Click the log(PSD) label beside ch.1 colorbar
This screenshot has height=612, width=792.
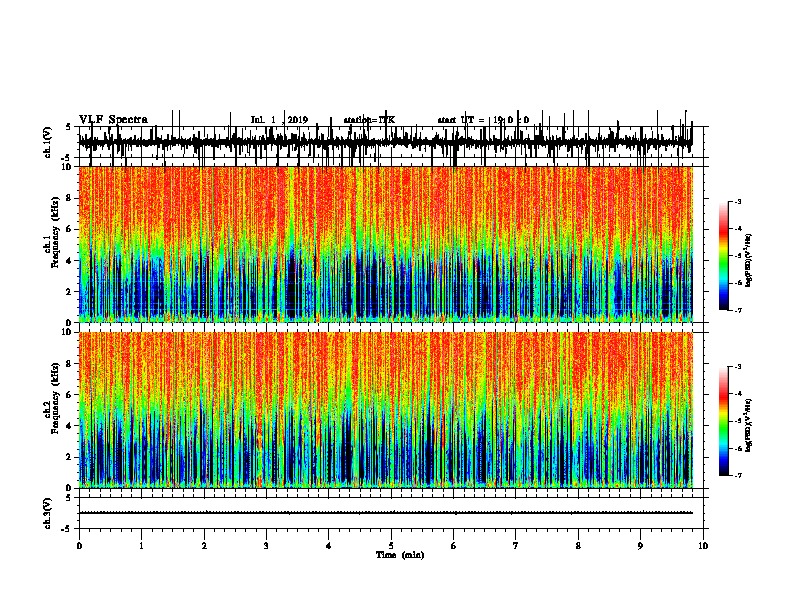coord(749,261)
